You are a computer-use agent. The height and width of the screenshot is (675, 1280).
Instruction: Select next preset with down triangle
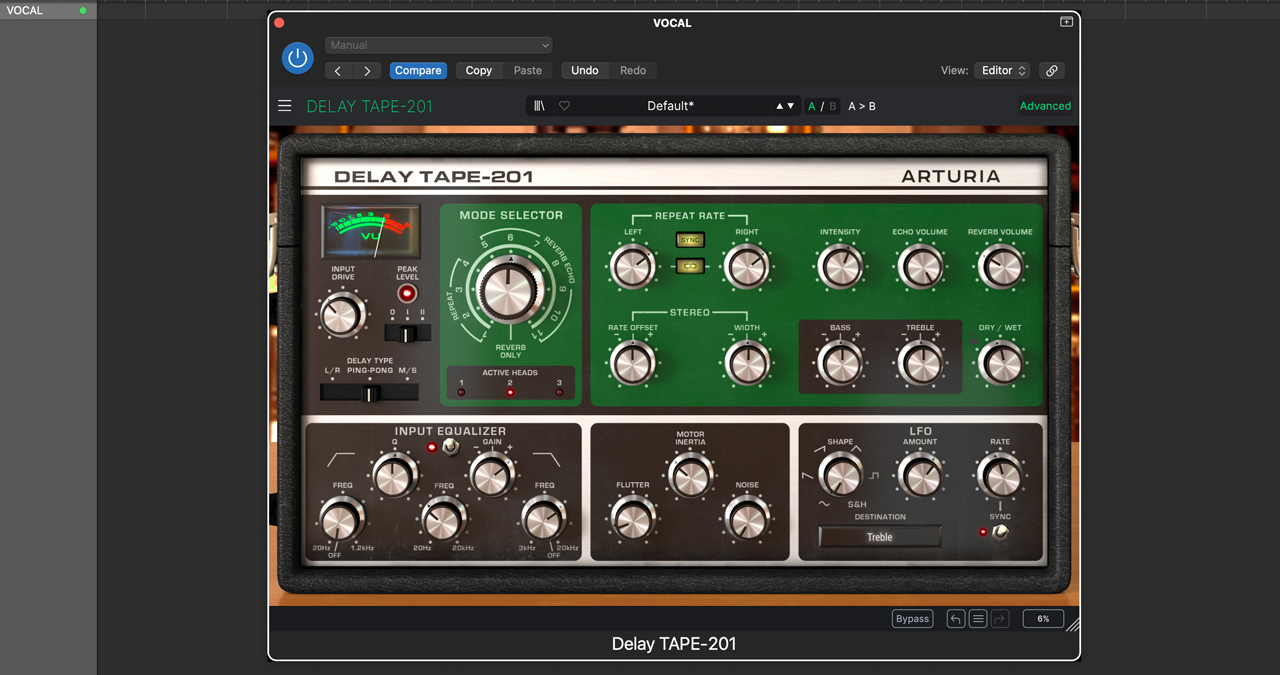pyautogui.click(x=791, y=106)
